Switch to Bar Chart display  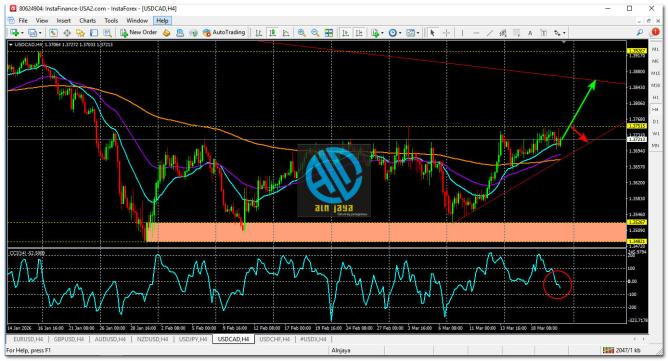click(x=259, y=33)
